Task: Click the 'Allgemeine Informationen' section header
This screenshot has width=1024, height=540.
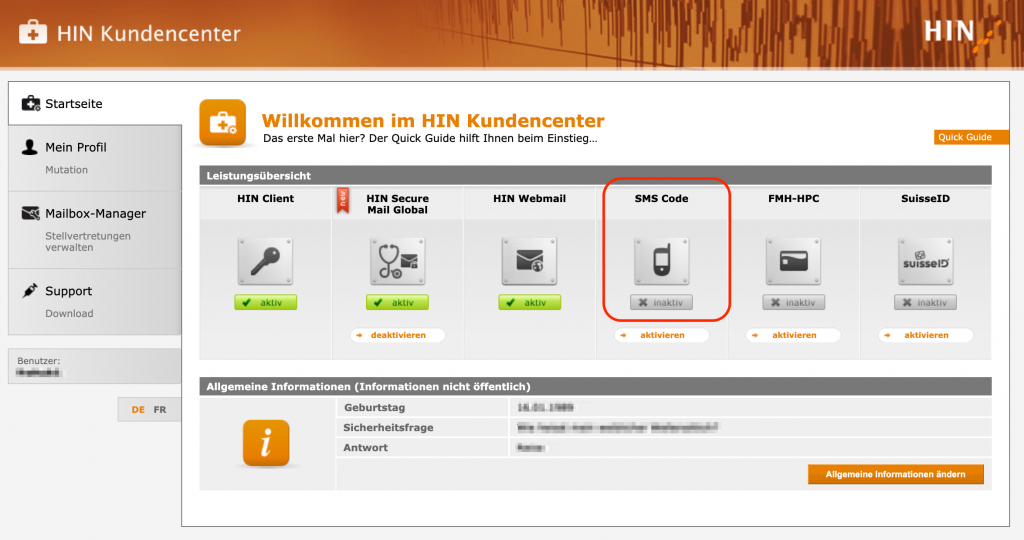Action: pos(596,387)
